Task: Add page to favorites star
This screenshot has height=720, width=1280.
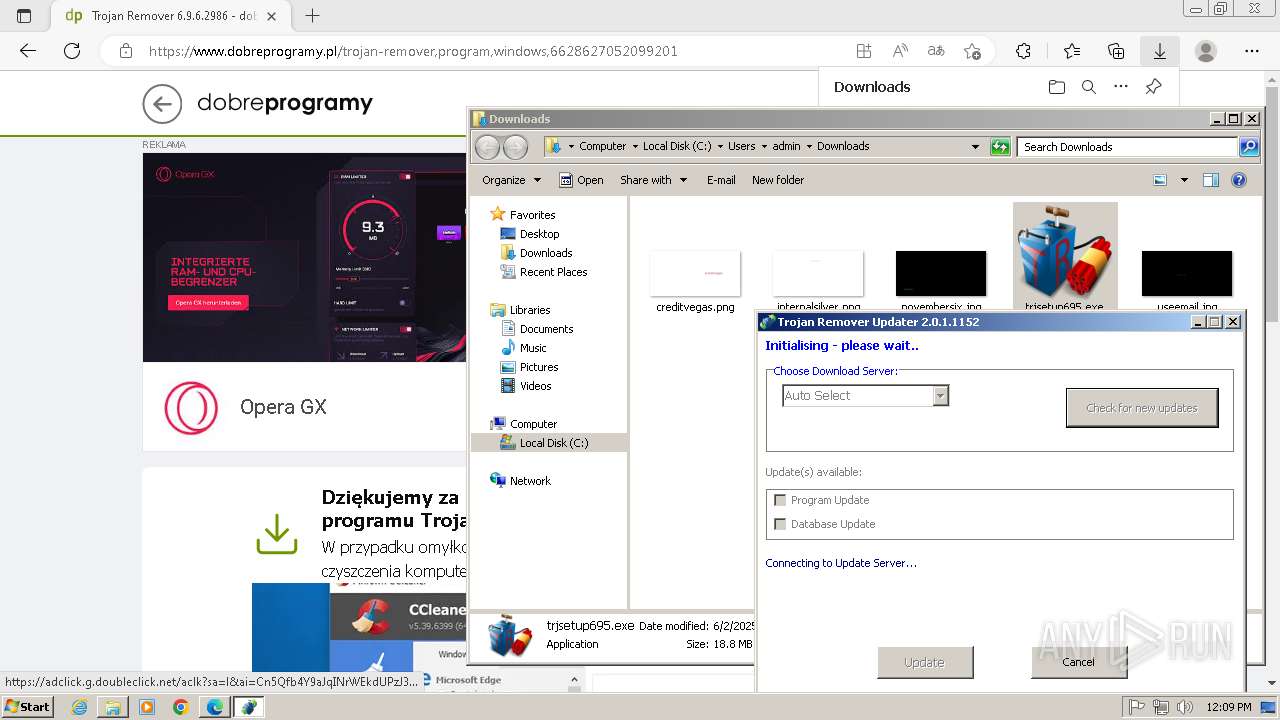Action: pos(972,51)
